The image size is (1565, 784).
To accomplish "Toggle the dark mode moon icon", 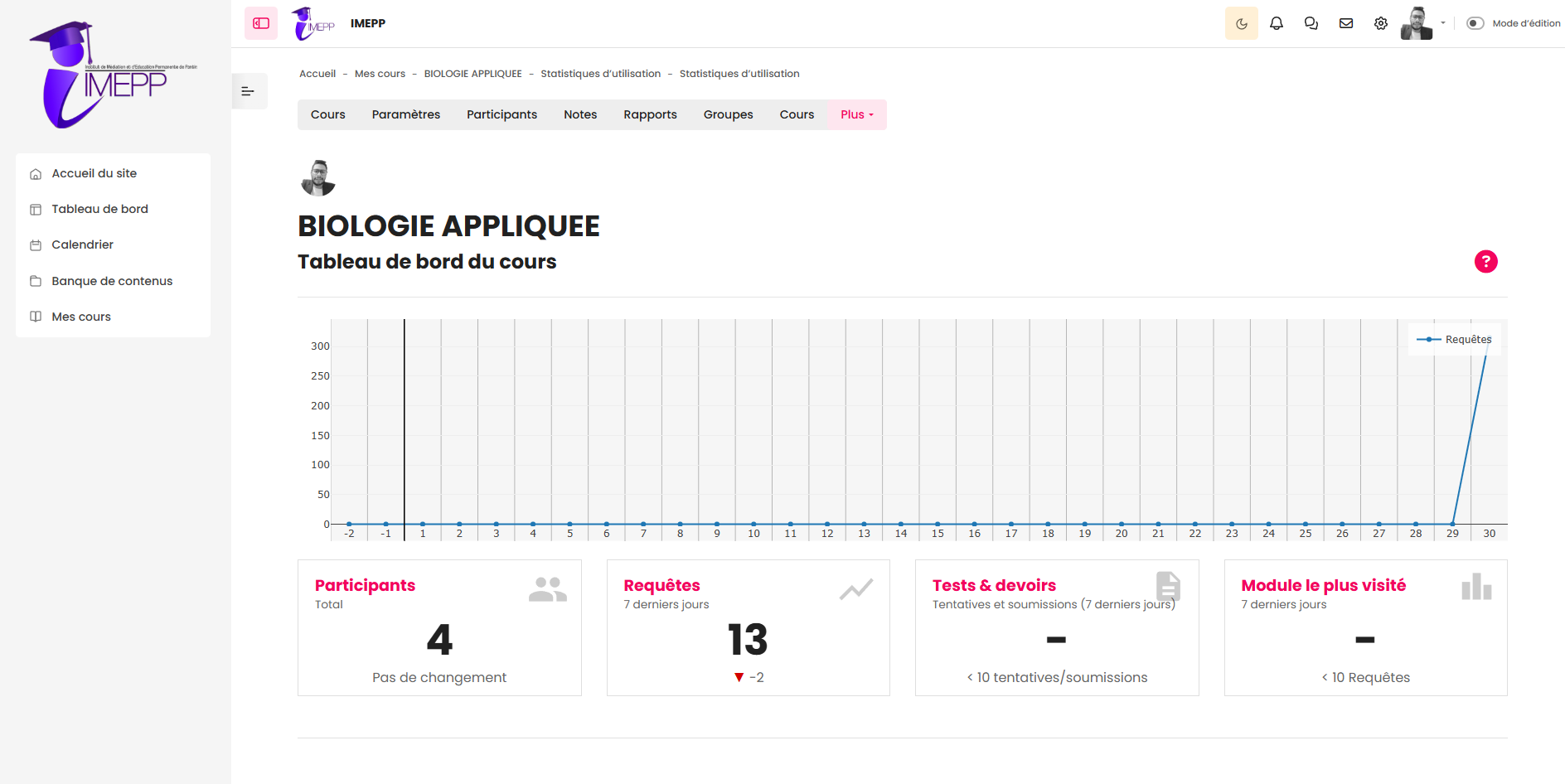I will pyautogui.click(x=1241, y=23).
